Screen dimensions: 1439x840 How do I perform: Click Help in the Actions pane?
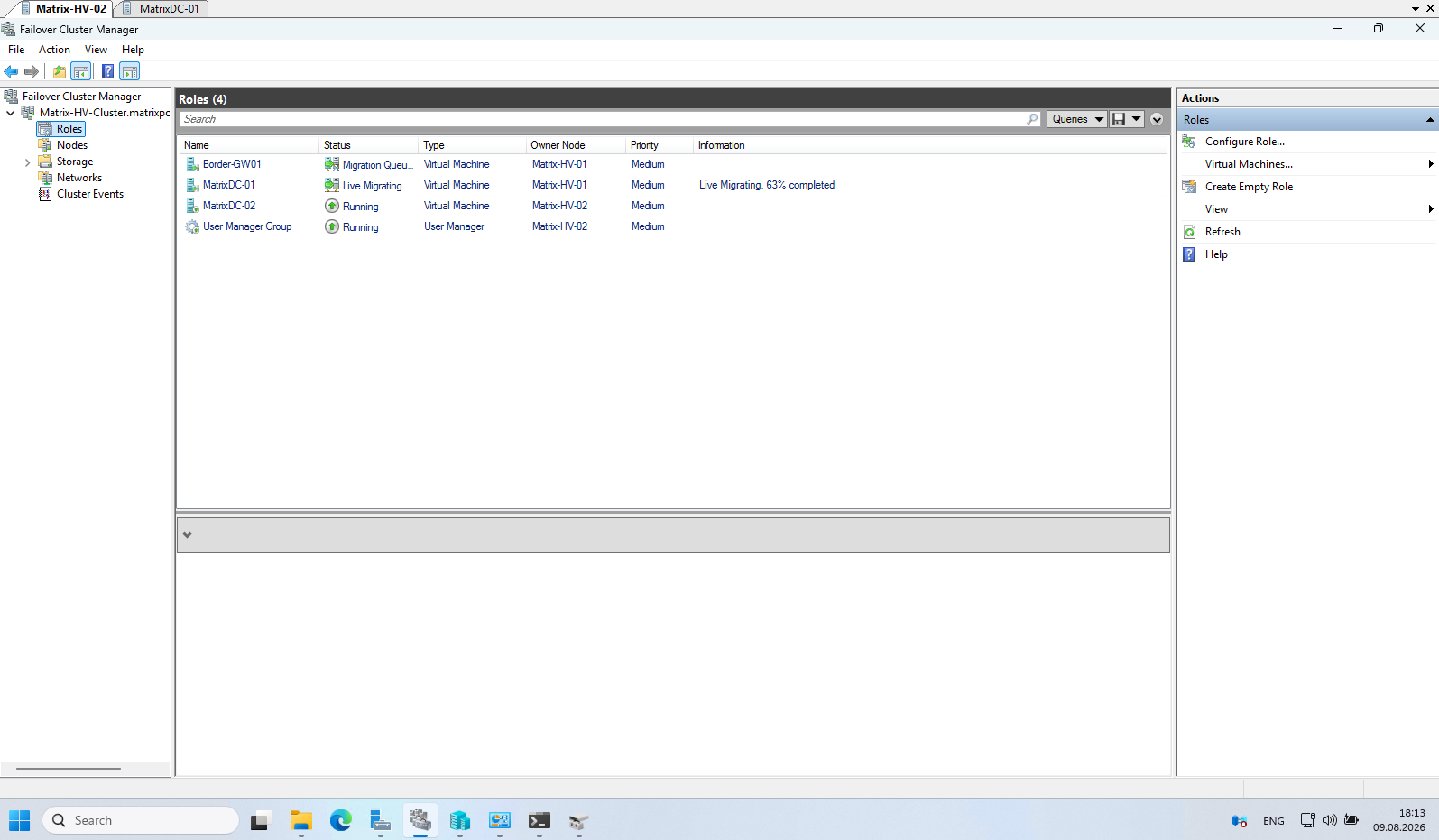(1216, 254)
